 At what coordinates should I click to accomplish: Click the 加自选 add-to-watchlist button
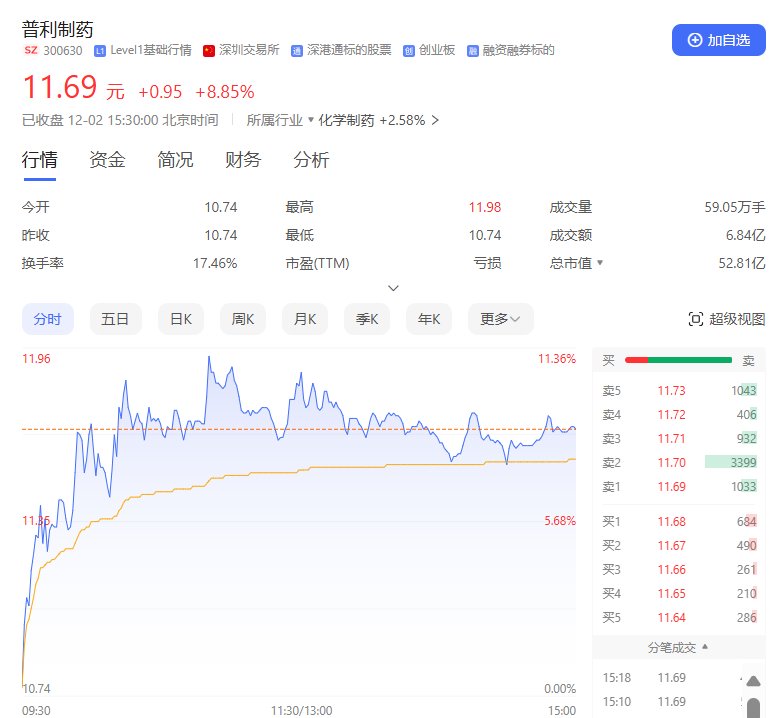[x=718, y=40]
